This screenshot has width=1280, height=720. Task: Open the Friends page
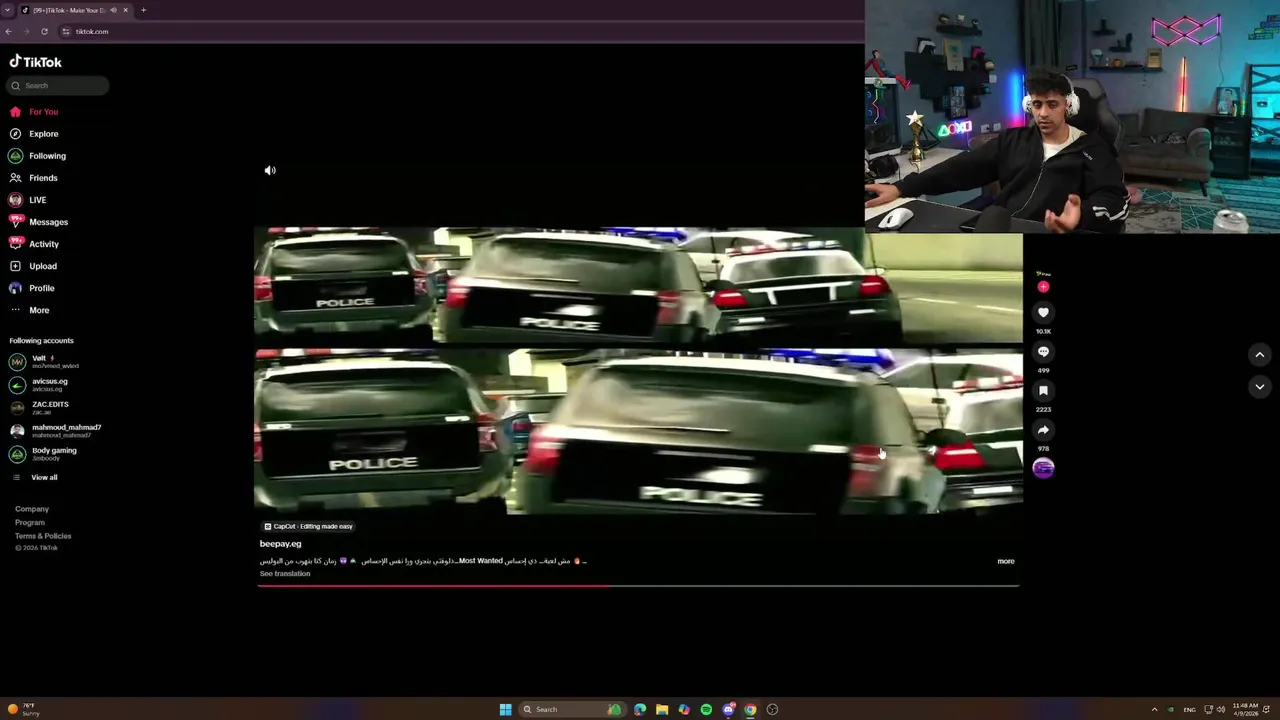pyautogui.click(x=34, y=178)
